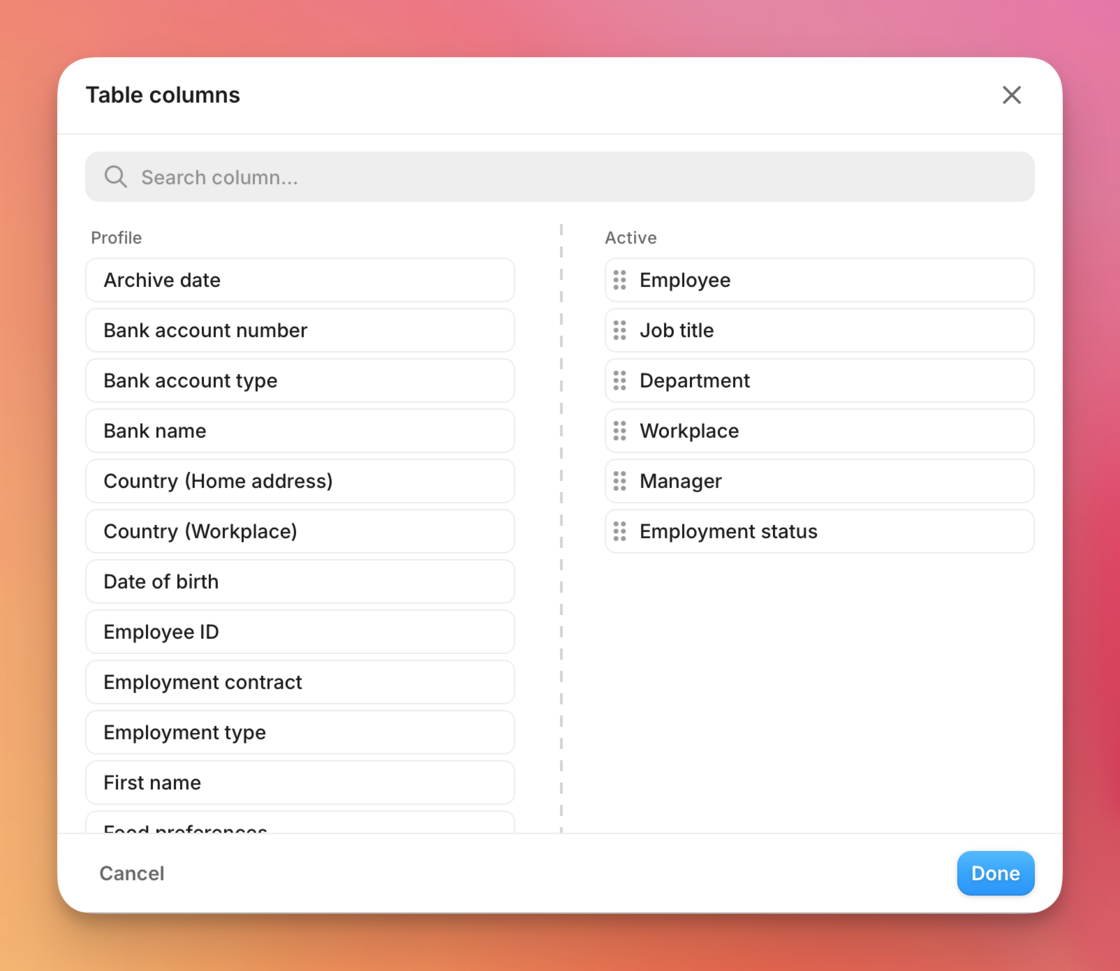The height and width of the screenshot is (971, 1120).
Task: Choose the Bank name column
Action: click(x=300, y=431)
